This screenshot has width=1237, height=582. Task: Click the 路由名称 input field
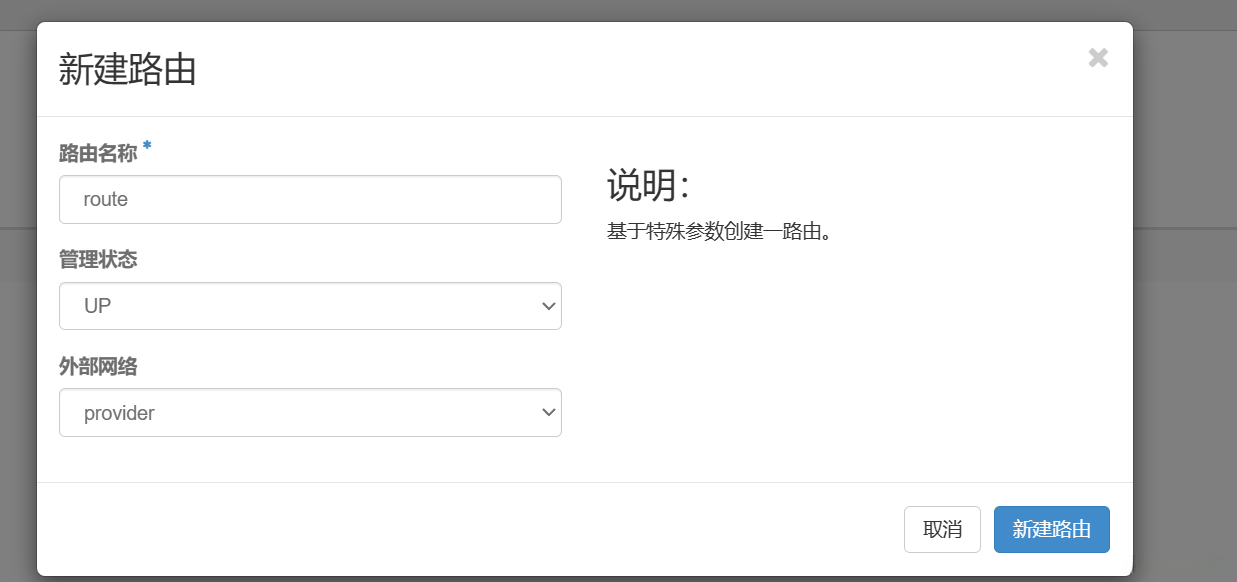click(310, 200)
